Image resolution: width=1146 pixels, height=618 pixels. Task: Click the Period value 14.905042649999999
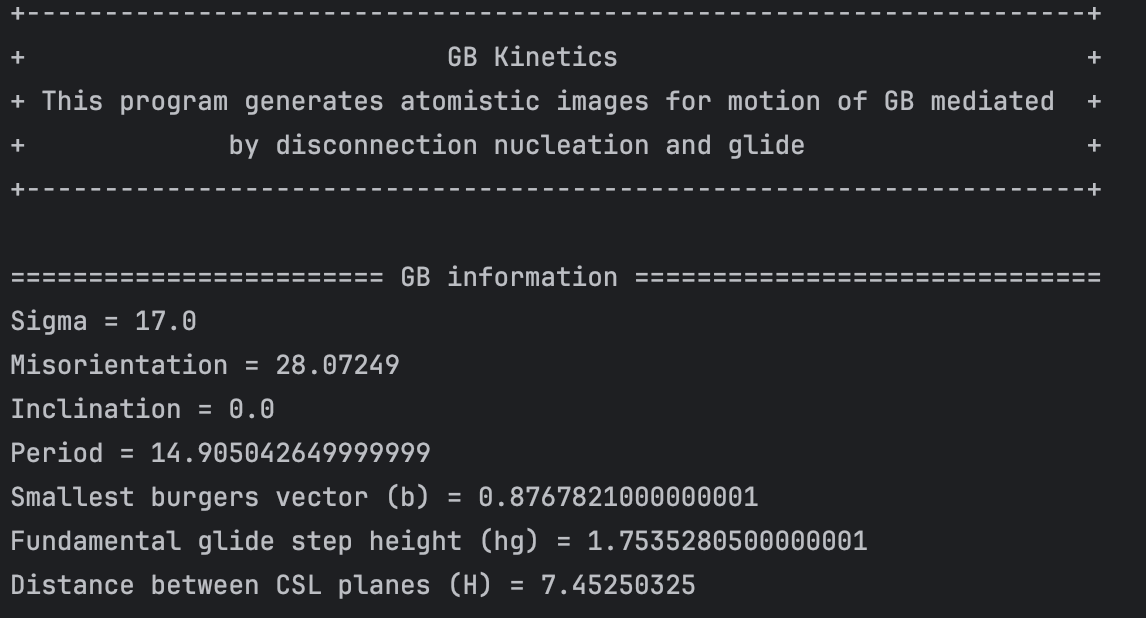290,454
